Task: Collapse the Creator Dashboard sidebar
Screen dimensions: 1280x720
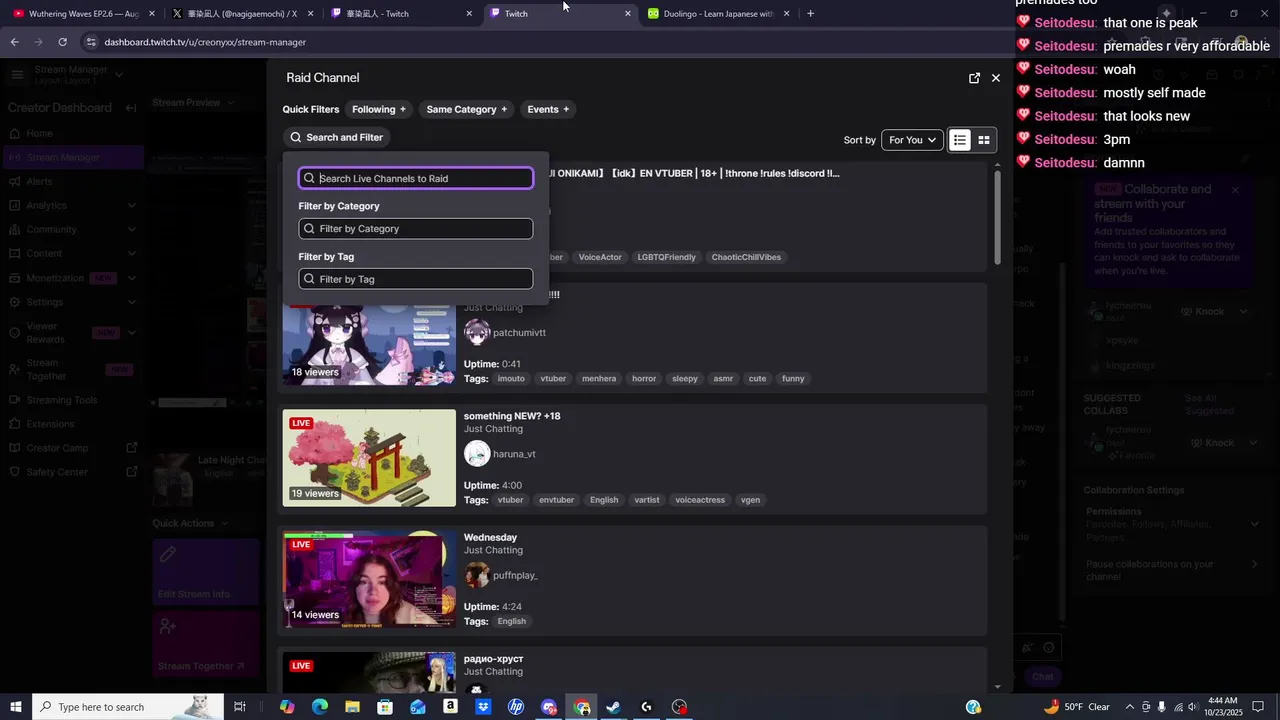Action: (130, 108)
